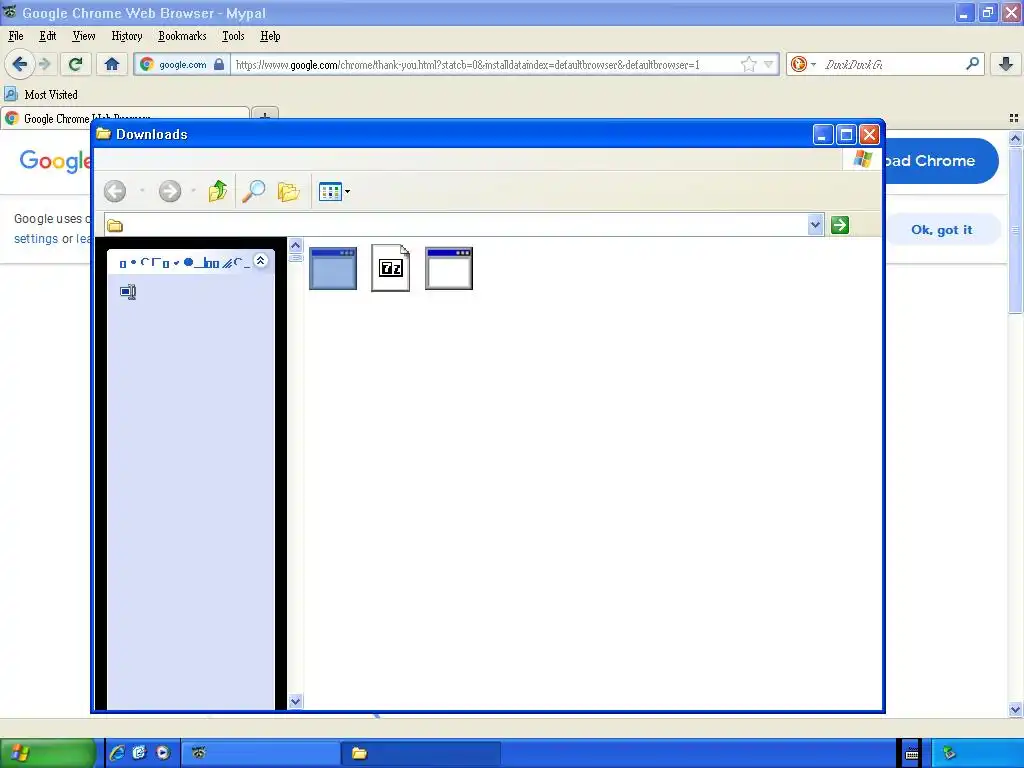Click the Mypal URL address field
Viewport: 1024px width, 768px height.
(x=485, y=65)
